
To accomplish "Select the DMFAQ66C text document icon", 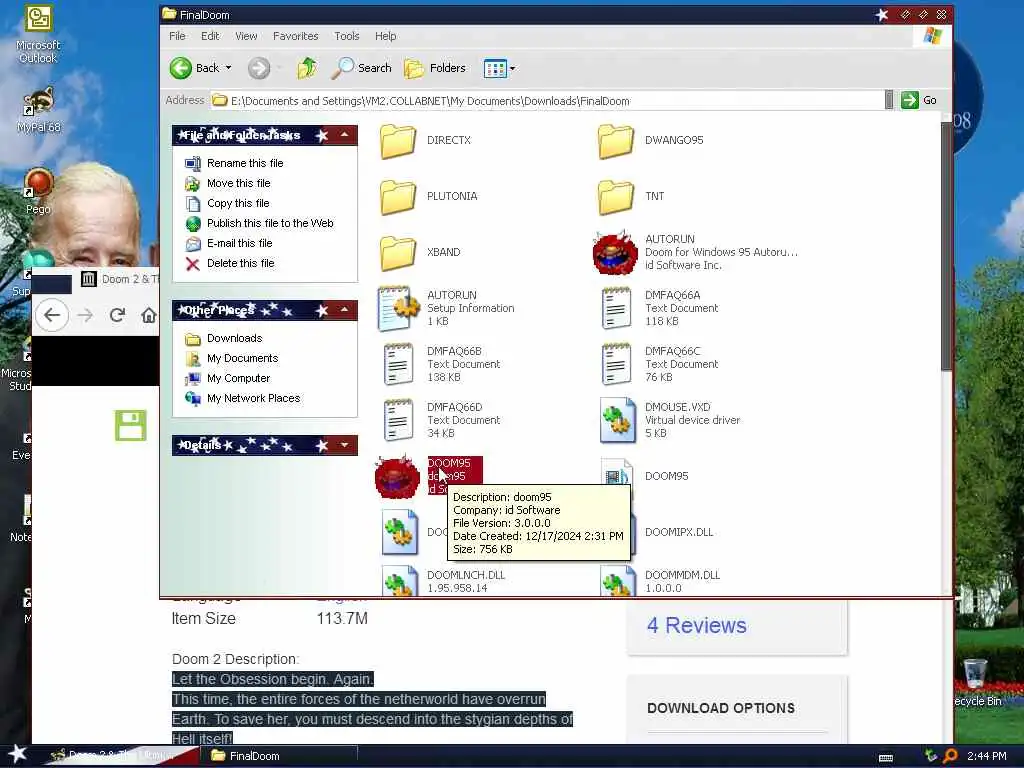I will [616, 364].
